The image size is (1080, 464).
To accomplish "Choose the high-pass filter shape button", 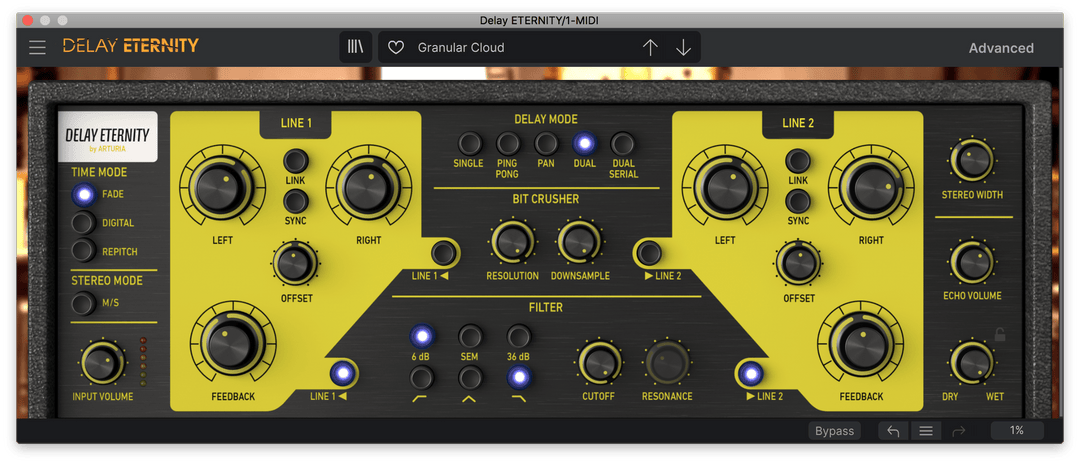I will click(422, 377).
